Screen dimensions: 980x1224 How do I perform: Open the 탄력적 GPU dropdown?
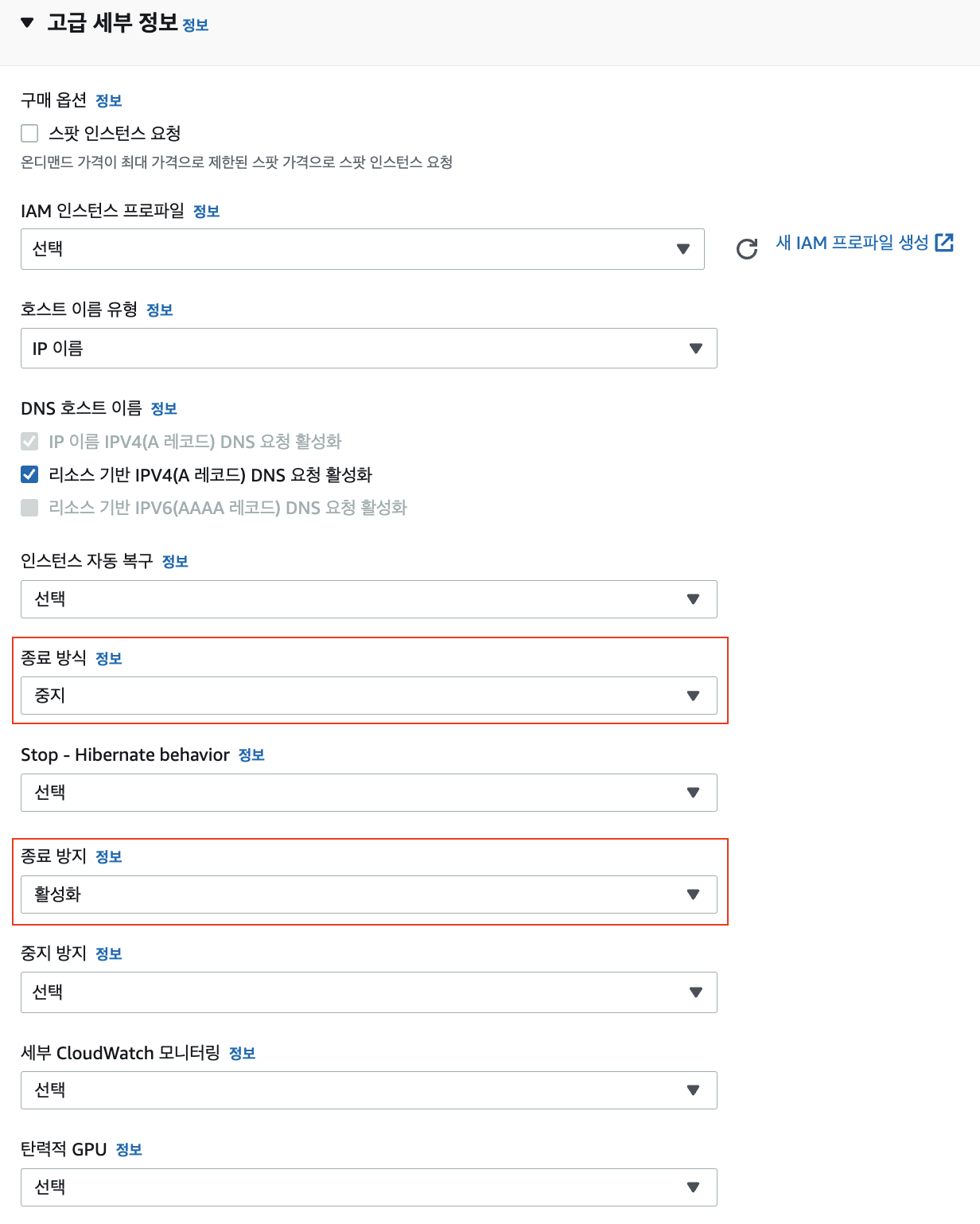pyautogui.click(x=368, y=1187)
